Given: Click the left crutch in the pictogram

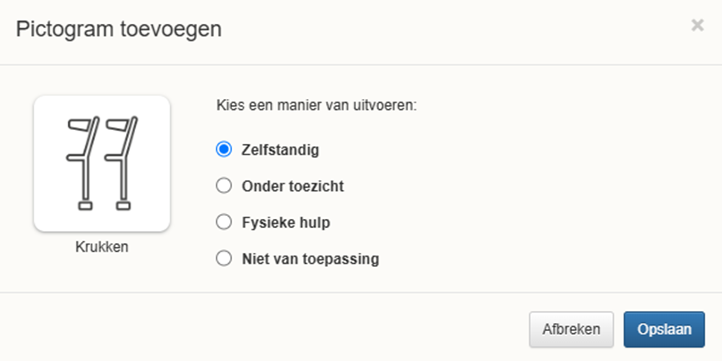Looking at the screenshot, I should tap(83, 163).
